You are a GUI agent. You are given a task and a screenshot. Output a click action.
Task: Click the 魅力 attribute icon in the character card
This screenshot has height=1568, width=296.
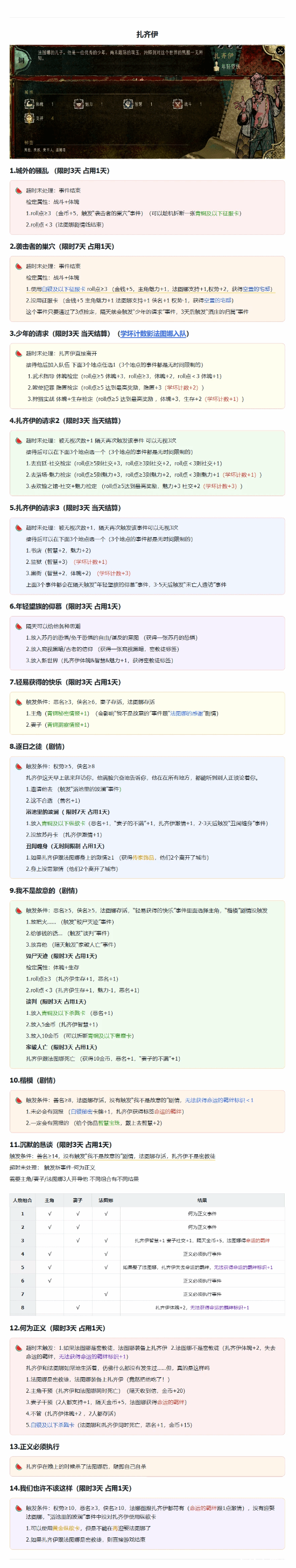pos(78,104)
